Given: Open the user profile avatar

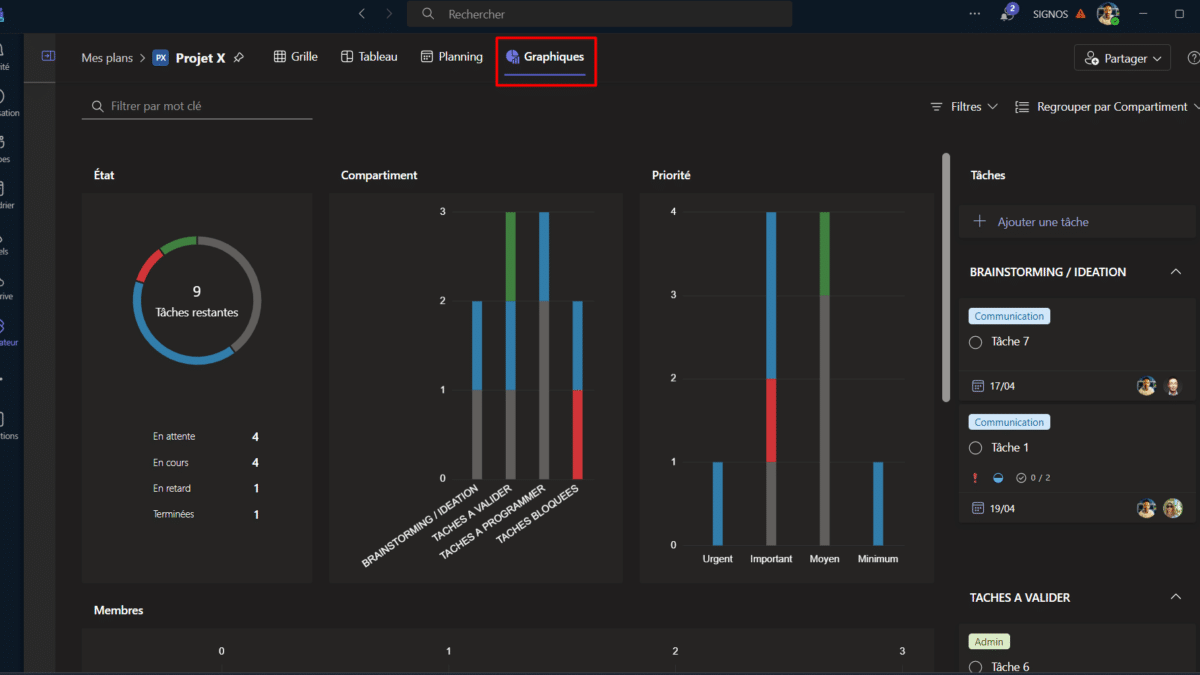Looking at the screenshot, I should (x=1107, y=14).
